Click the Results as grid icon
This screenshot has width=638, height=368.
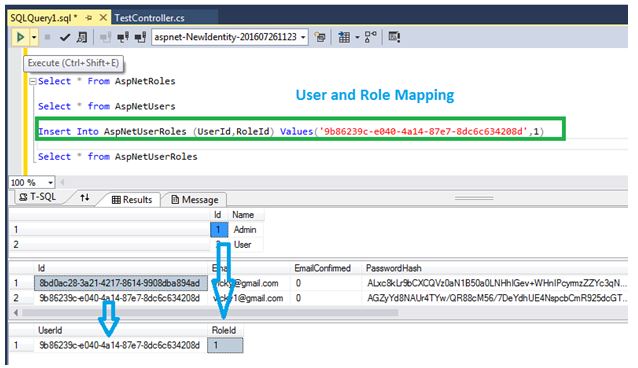pyautogui.click(x=344, y=37)
